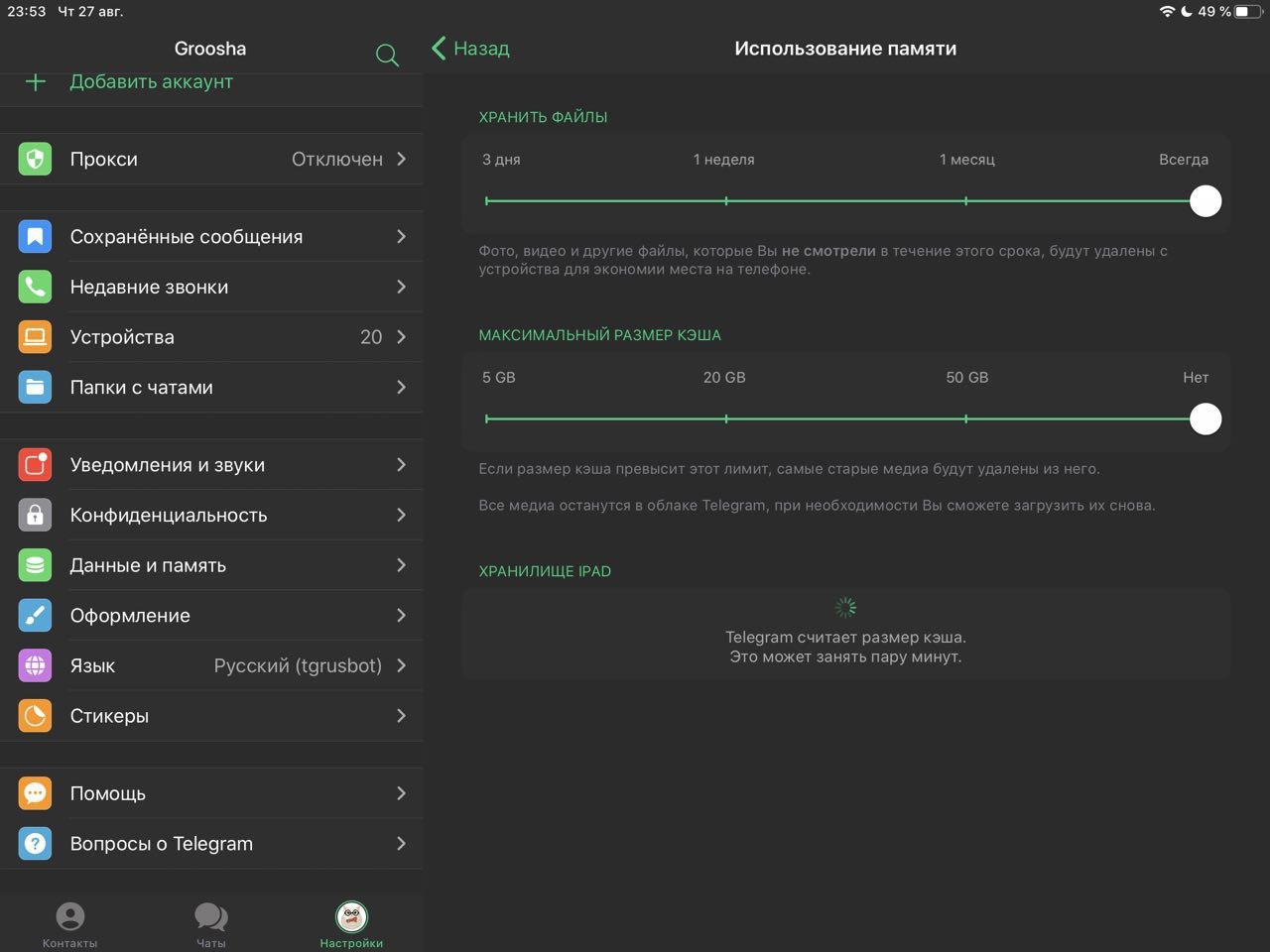Screen dimensions: 1270x952
Task: Switch to the Настройки tab
Action: click(351, 924)
